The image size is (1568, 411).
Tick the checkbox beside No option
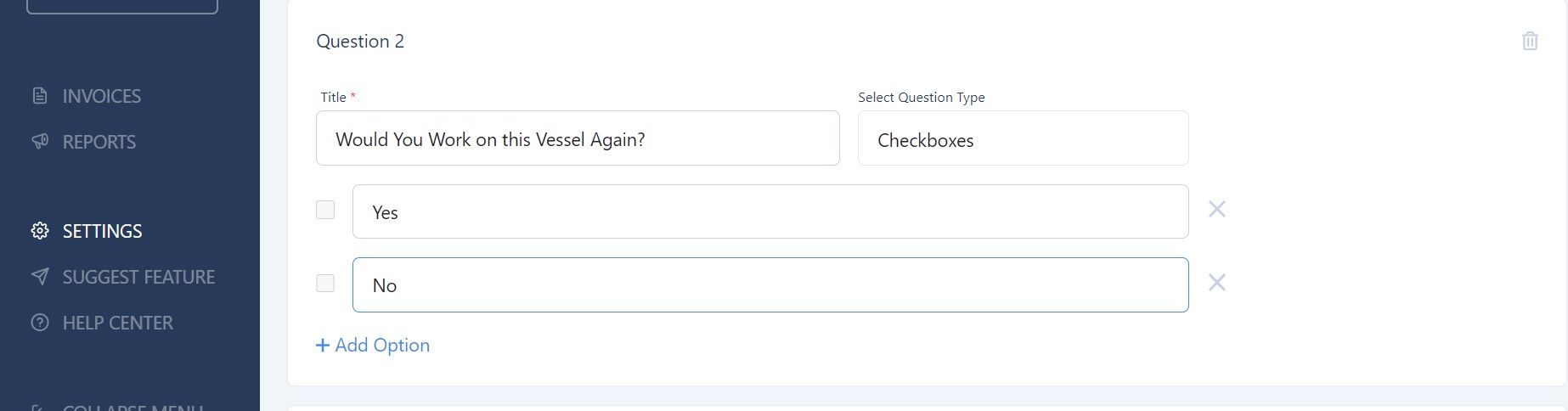tap(325, 283)
